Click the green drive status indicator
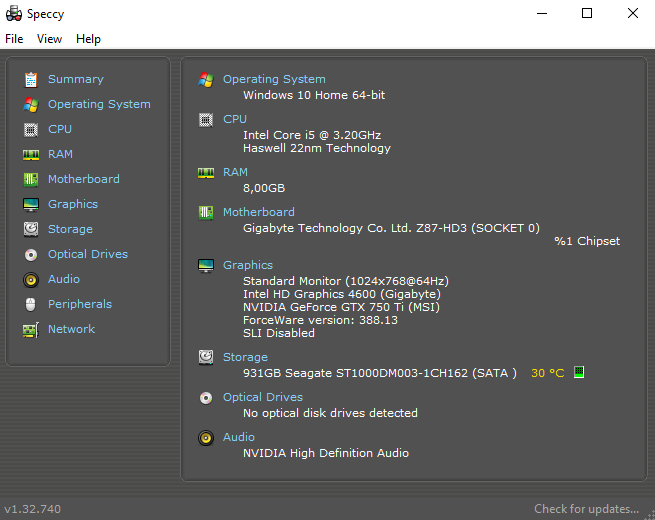Screen dimensions: 655x520 (579, 372)
